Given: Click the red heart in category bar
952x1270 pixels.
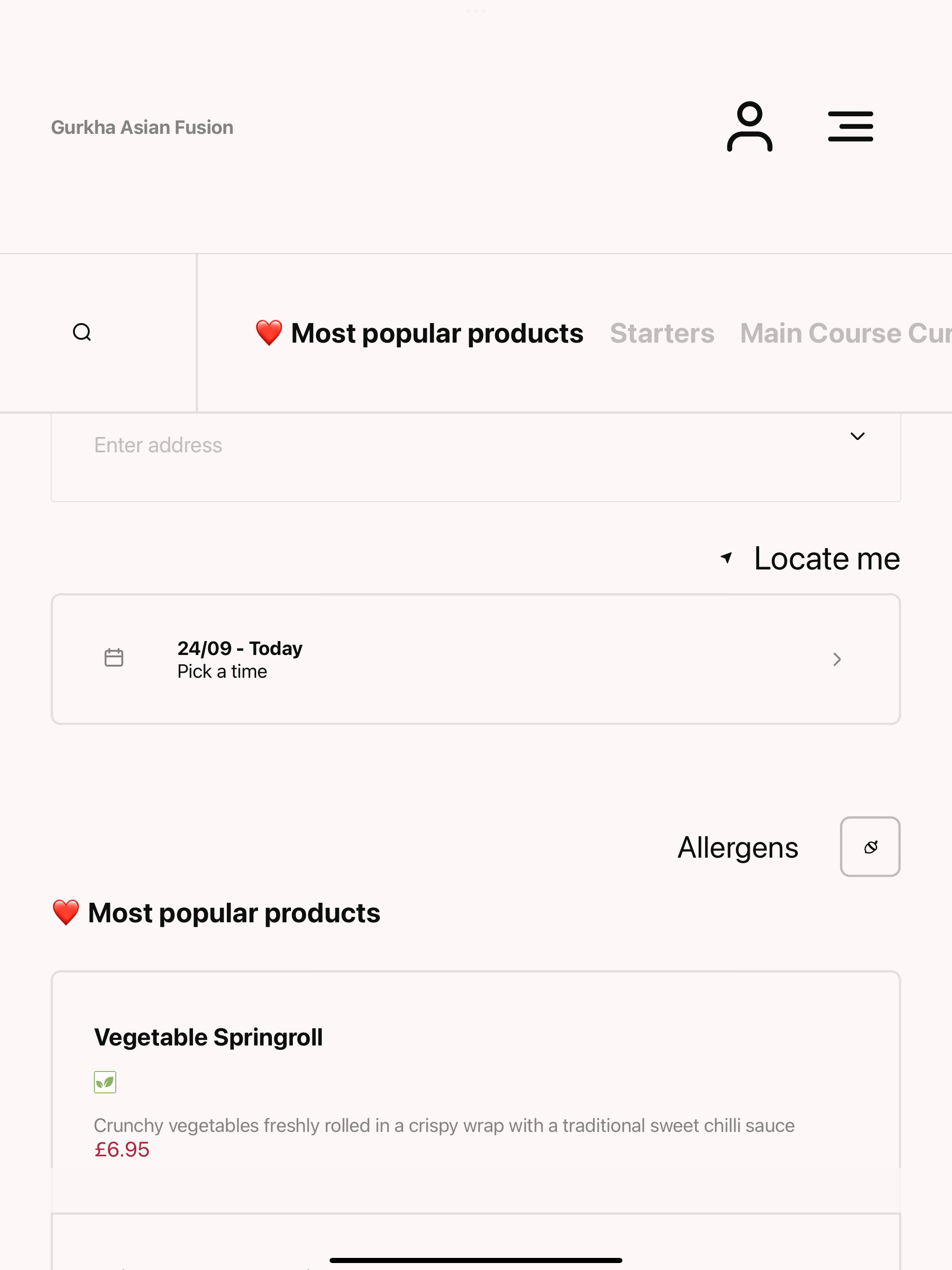Looking at the screenshot, I should (269, 333).
